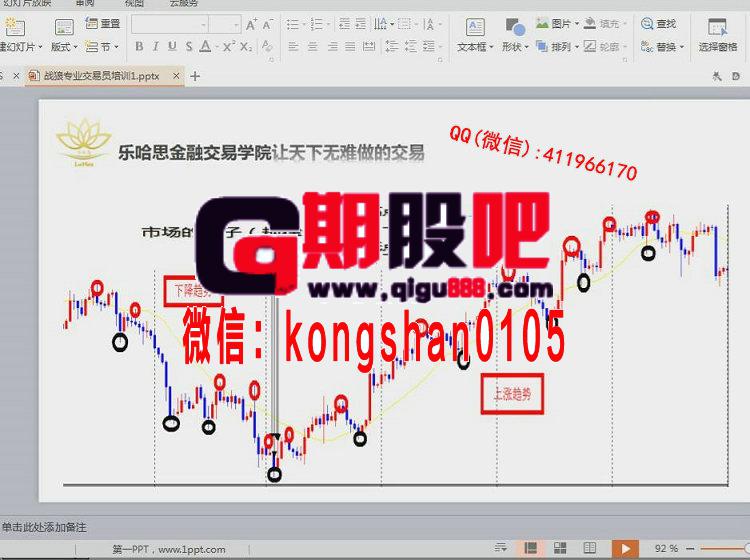Insert a picture via 图片

[x=557, y=23]
